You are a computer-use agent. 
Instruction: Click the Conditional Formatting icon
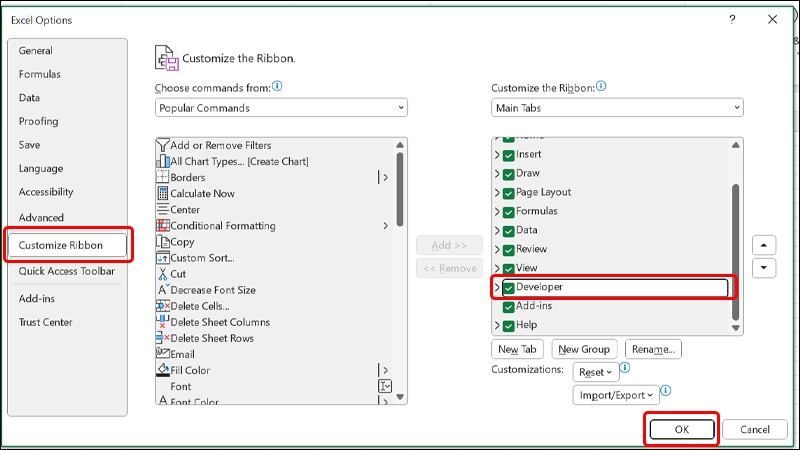pyautogui.click(x=162, y=226)
